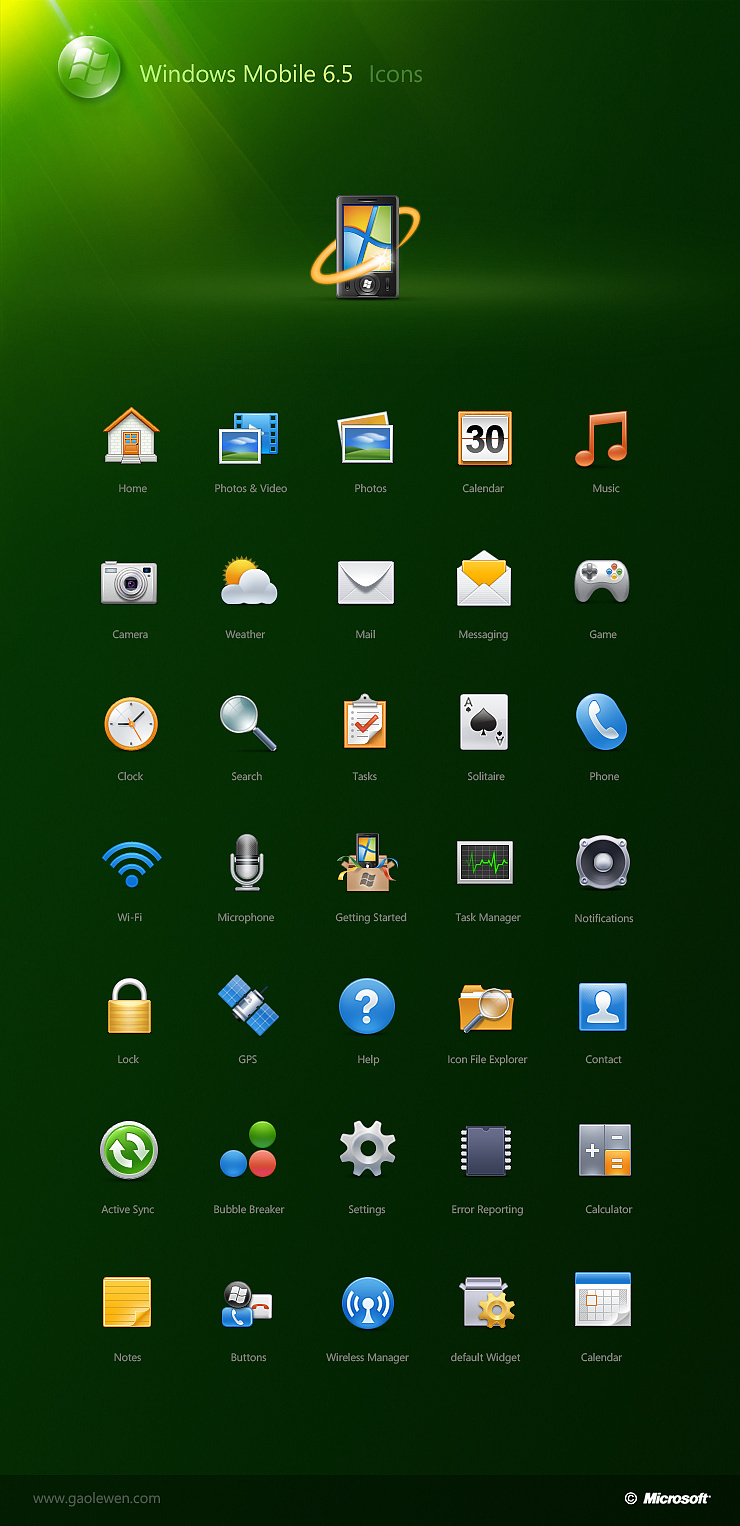This screenshot has height=1526, width=740.
Task: Open the Clock icon
Action: pos(131,724)
